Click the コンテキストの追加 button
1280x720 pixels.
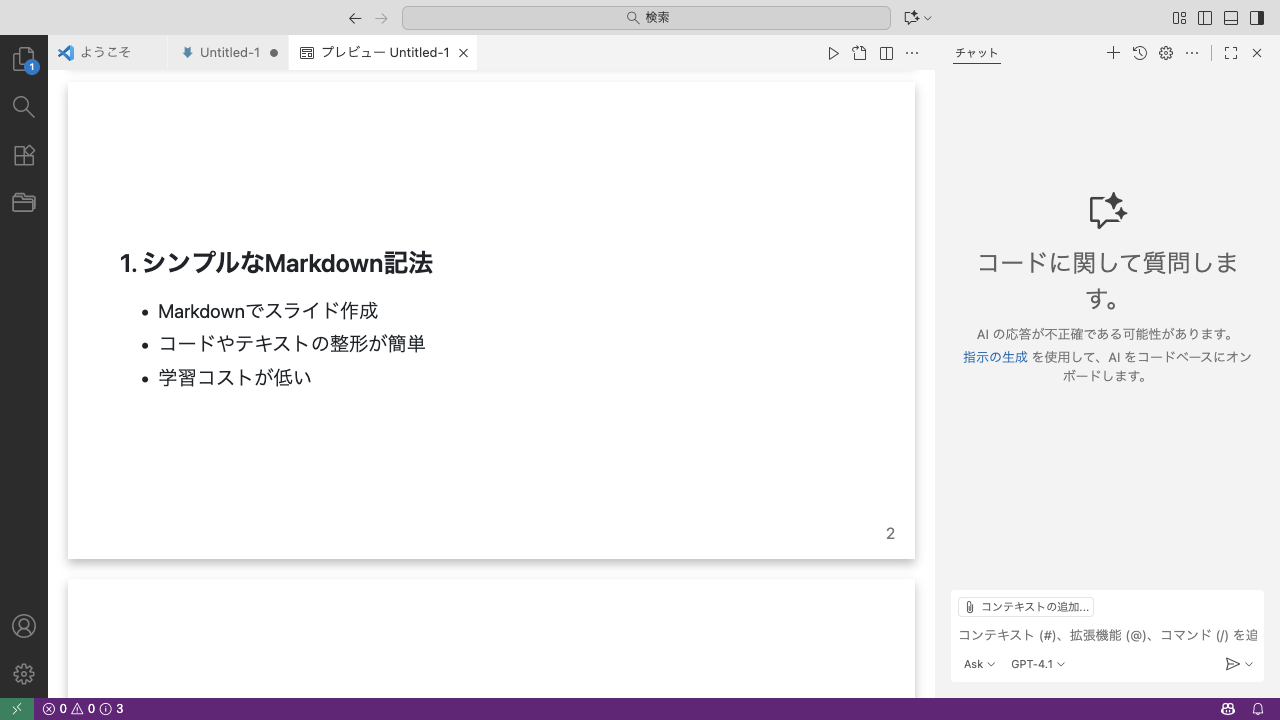[1026, 607]
